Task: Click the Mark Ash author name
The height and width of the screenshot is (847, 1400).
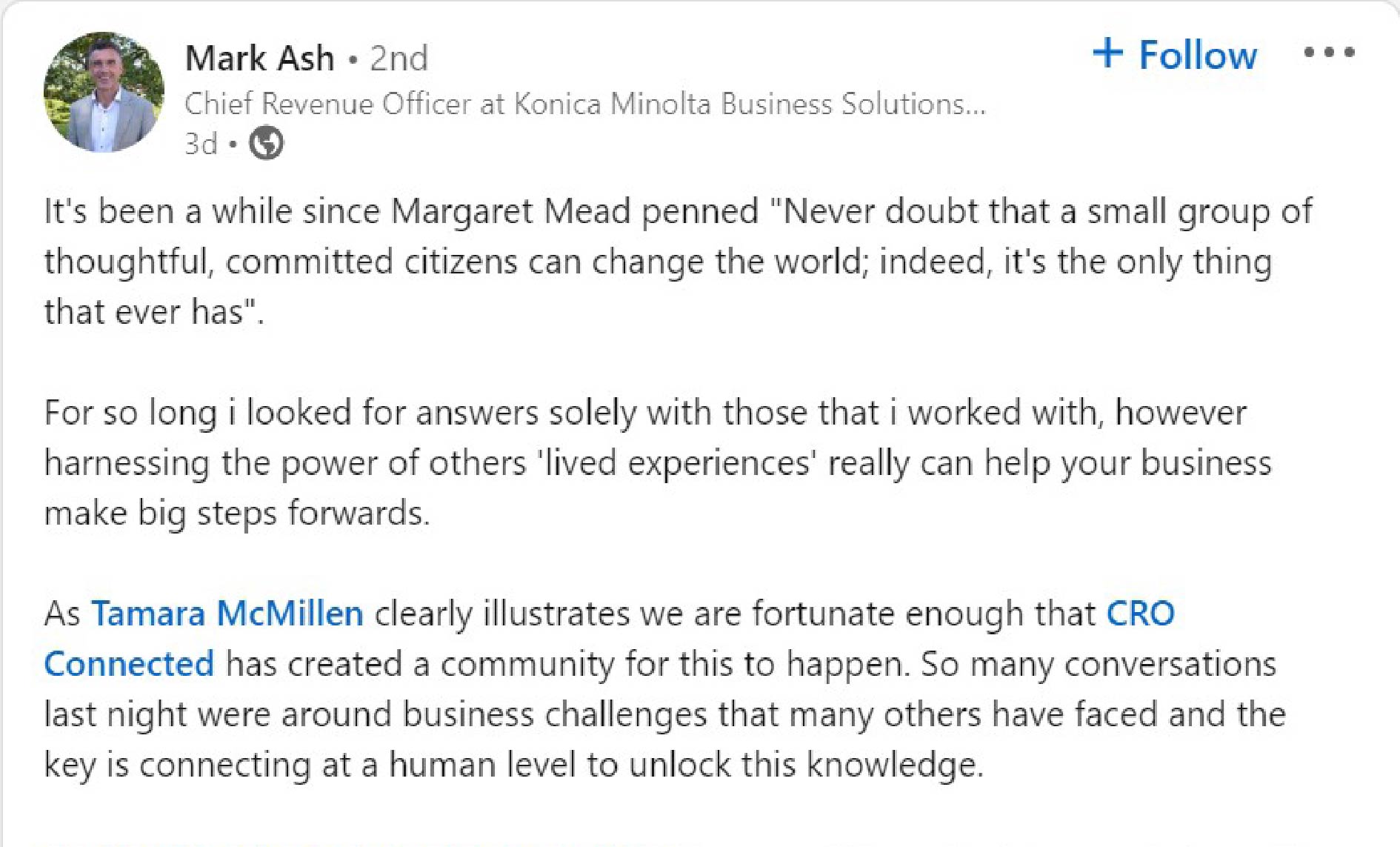Action: click(x=259, y=58)
